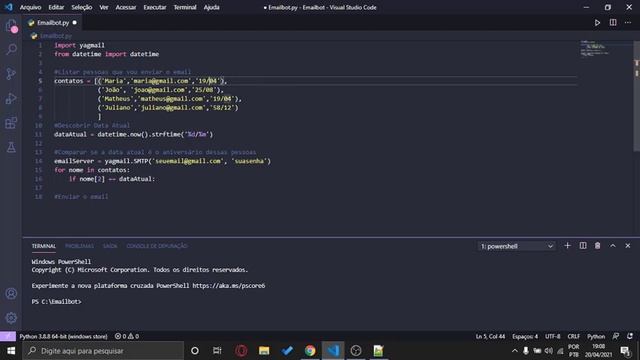Open the aka.ms/pscore6 link in terminal
Image resolution: width=640 pixels, height=360 pixels.
click(x=229, y=286)
